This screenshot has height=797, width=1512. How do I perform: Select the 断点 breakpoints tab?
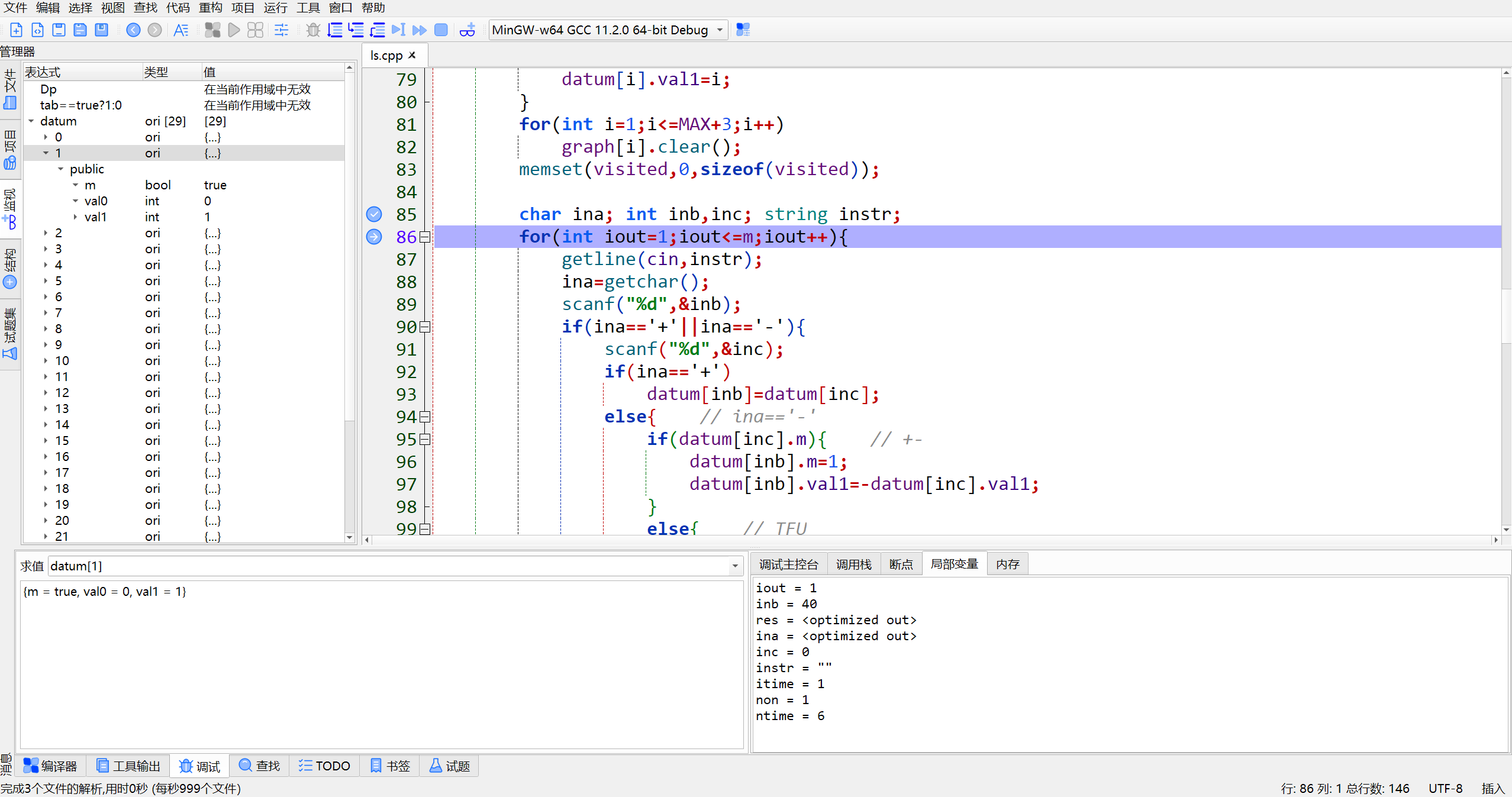pos(899,563)
